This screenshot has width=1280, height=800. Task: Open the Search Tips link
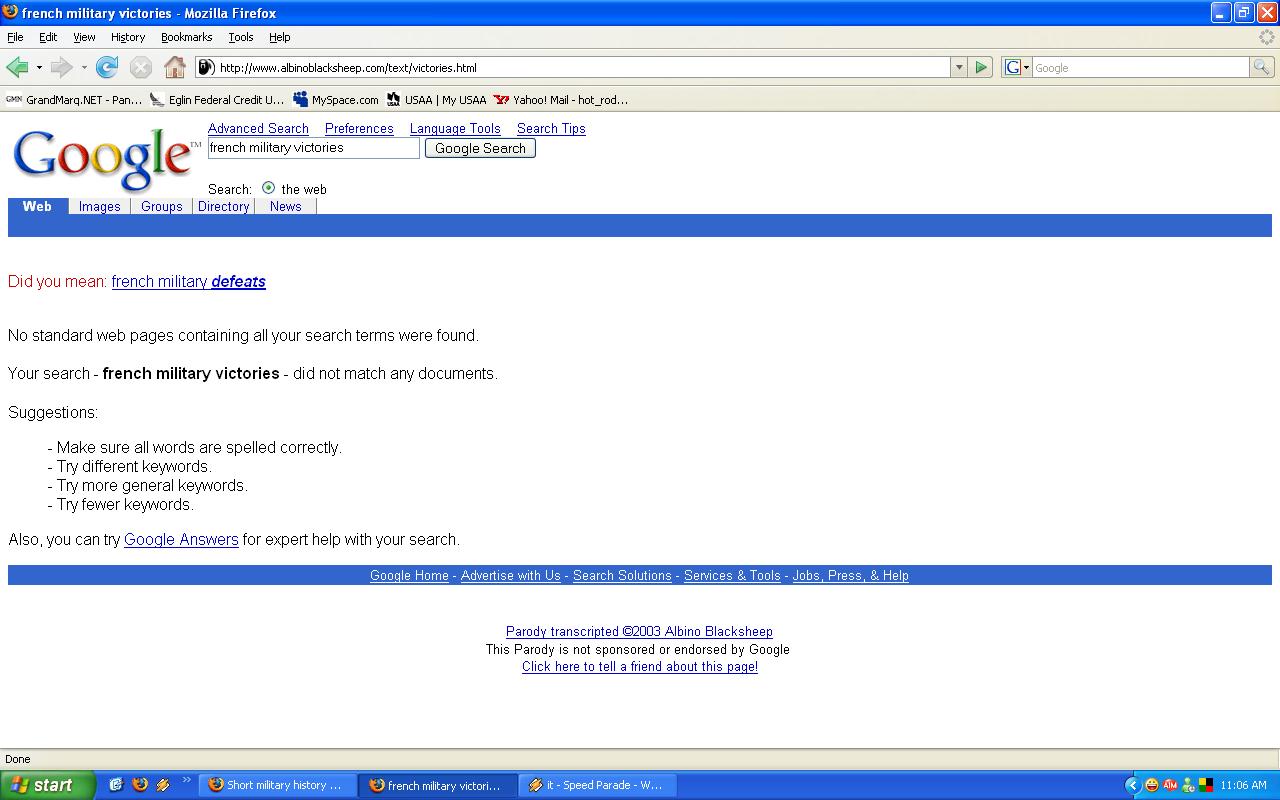551,128
